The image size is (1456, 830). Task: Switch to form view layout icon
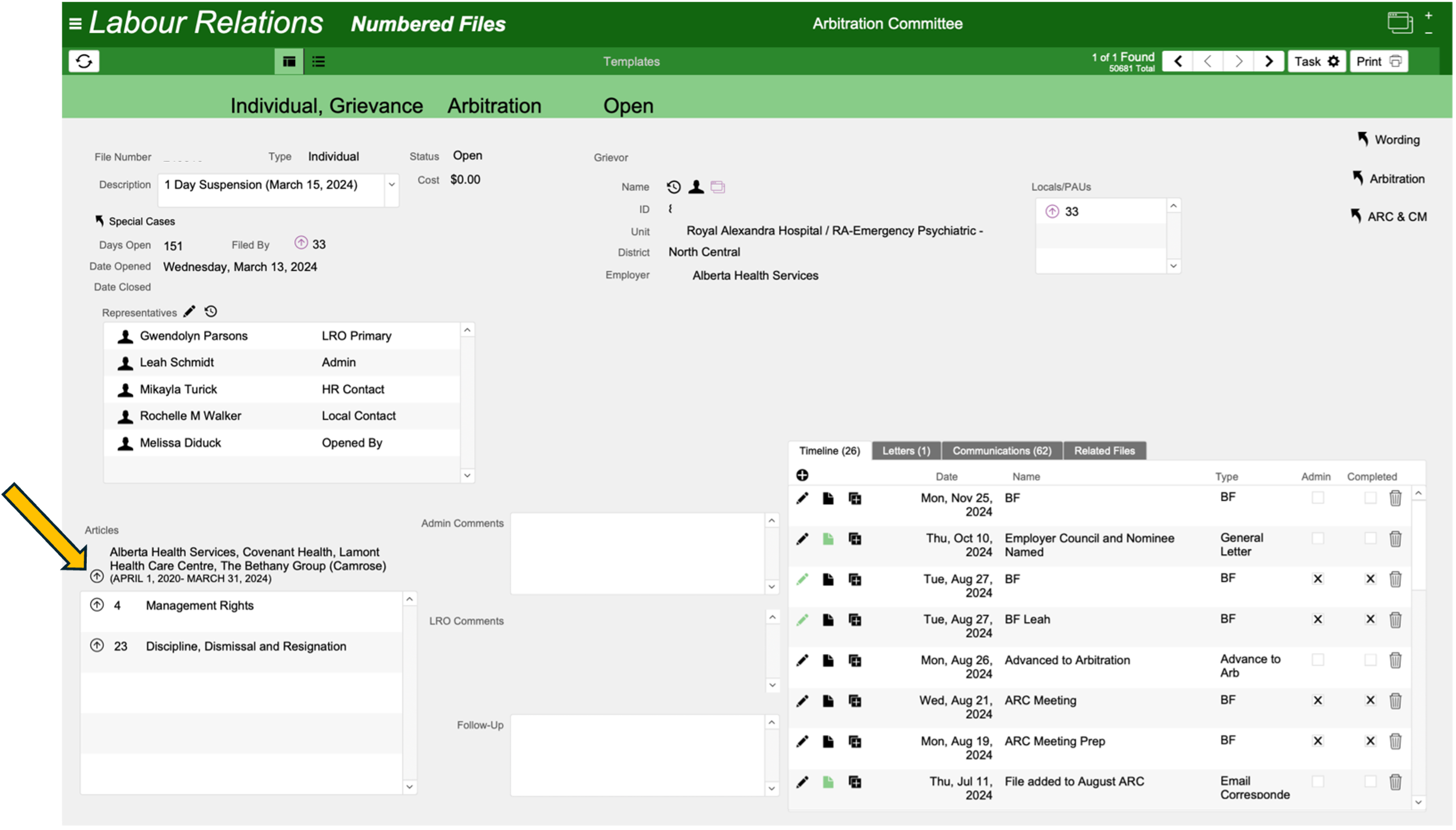pos(289,61)
